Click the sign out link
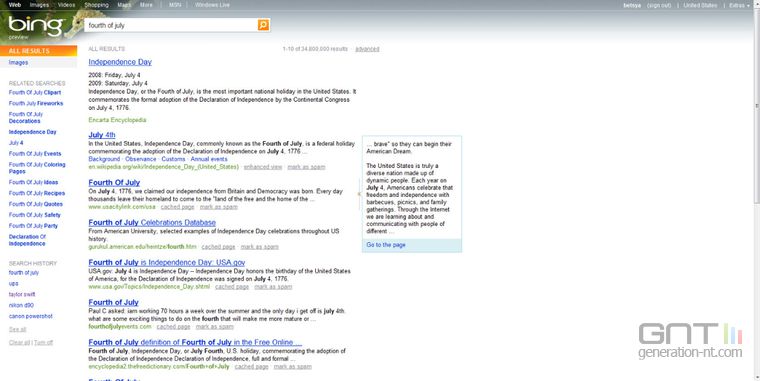760x381 pixels. tap(659, 5)
